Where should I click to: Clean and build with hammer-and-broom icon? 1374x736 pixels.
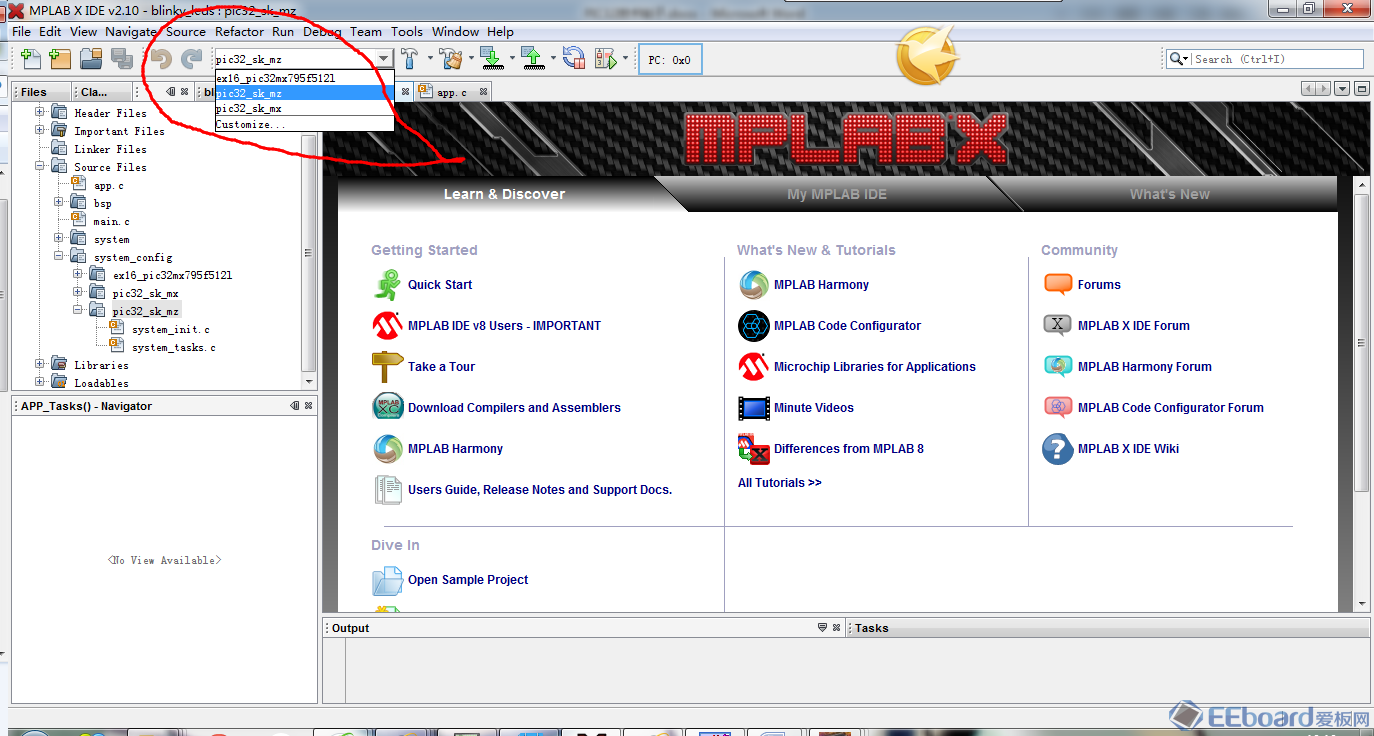click(452, 59)
